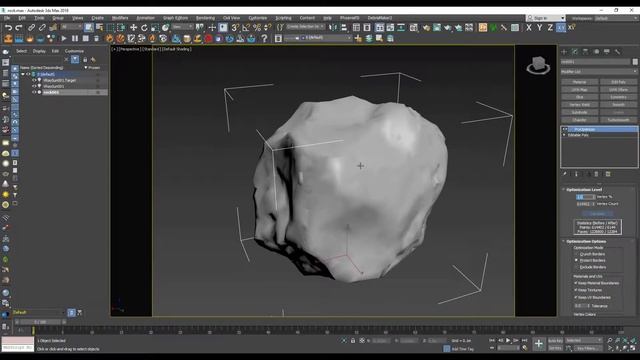The width and height of the screenshot is (640, 360).
Task: Open the Rendering menu
Action: pos(205,18)
